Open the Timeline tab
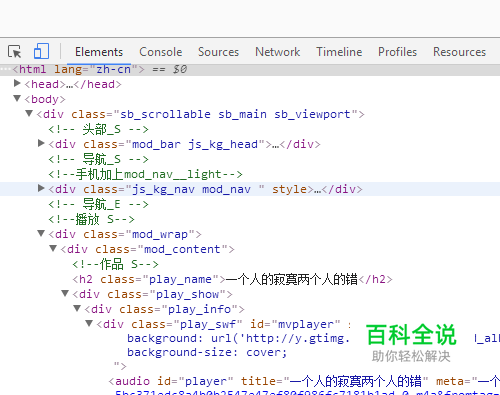Screen dimensions: 500x395 point(339,52)
